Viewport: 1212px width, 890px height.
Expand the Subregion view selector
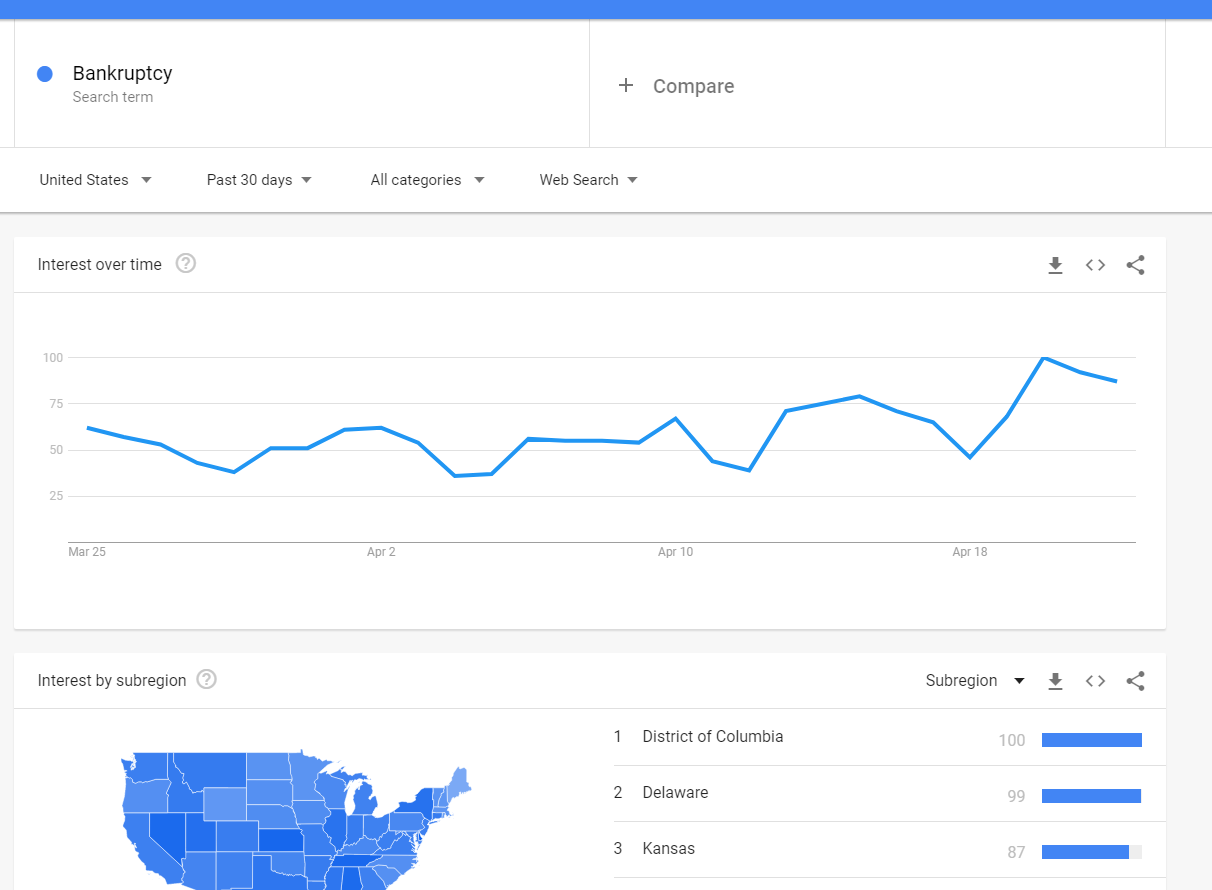point(975,681)
